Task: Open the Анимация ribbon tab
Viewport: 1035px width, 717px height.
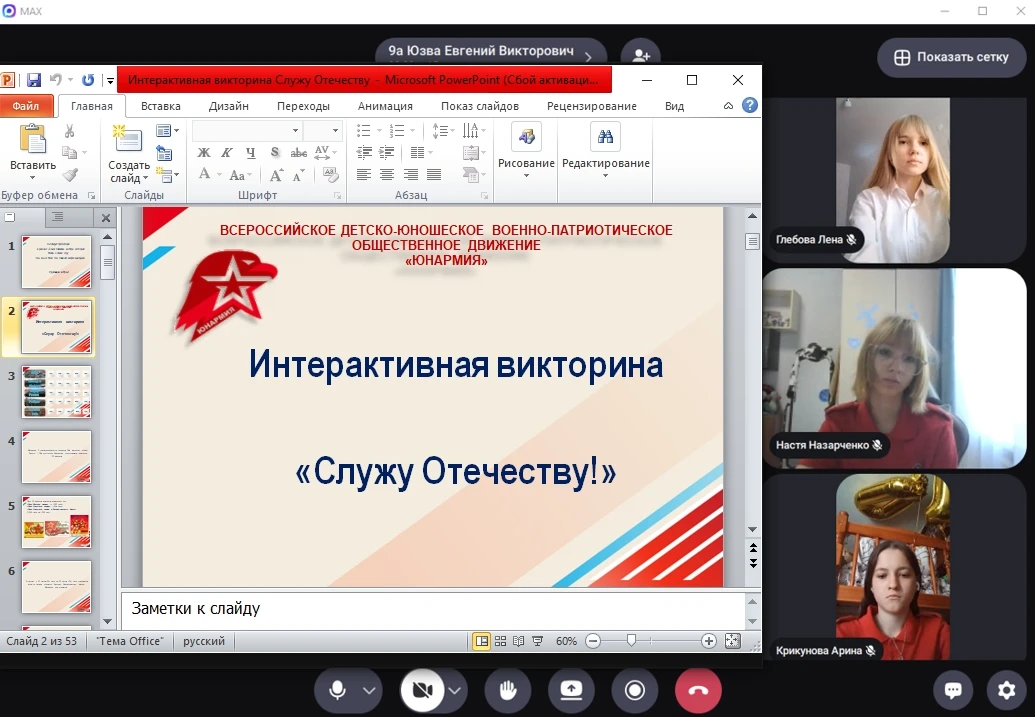Action: pyautogui.click(x=385, y=106)
